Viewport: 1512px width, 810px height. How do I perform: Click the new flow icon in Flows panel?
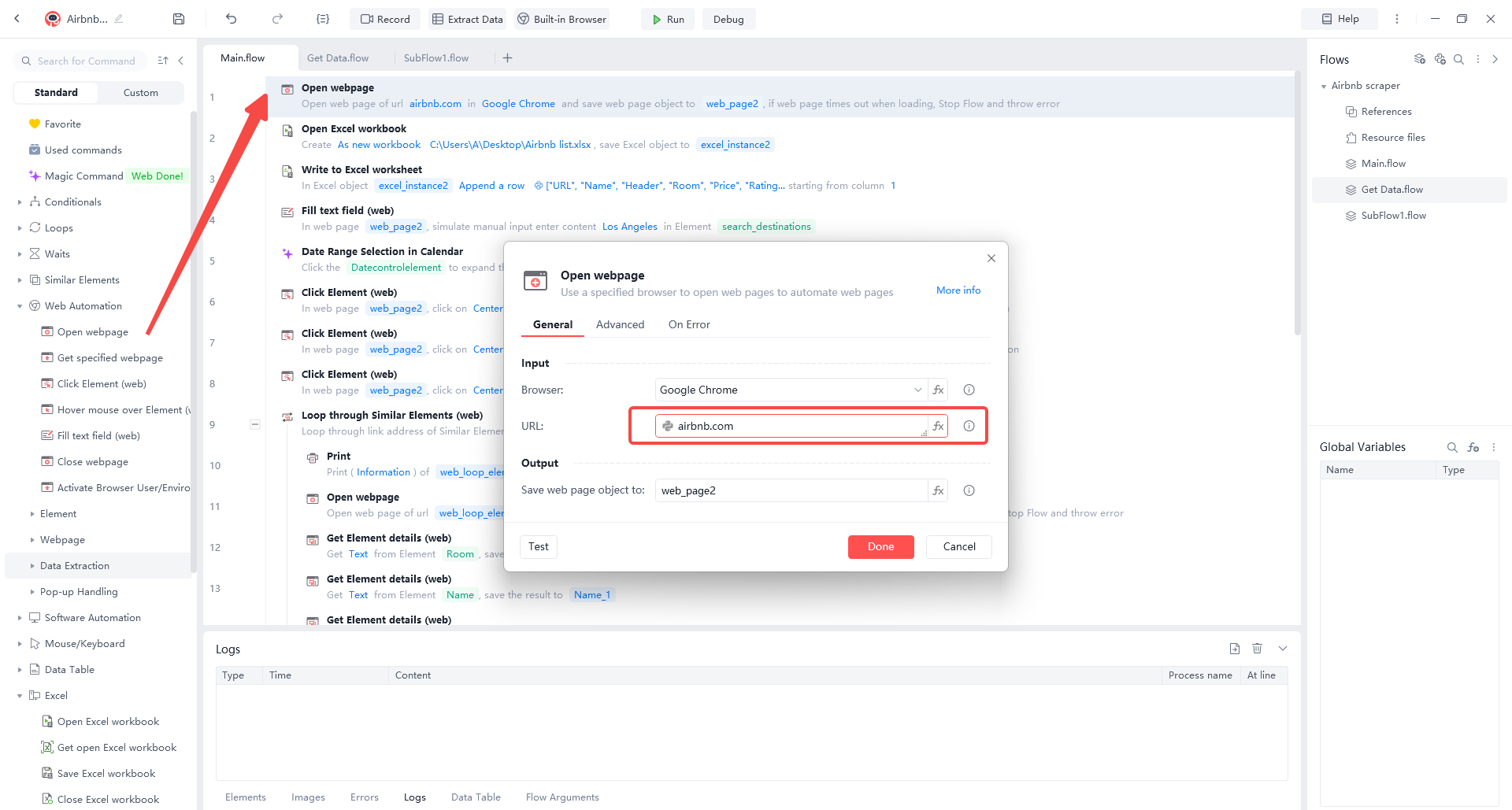[x=1420, y=59]
